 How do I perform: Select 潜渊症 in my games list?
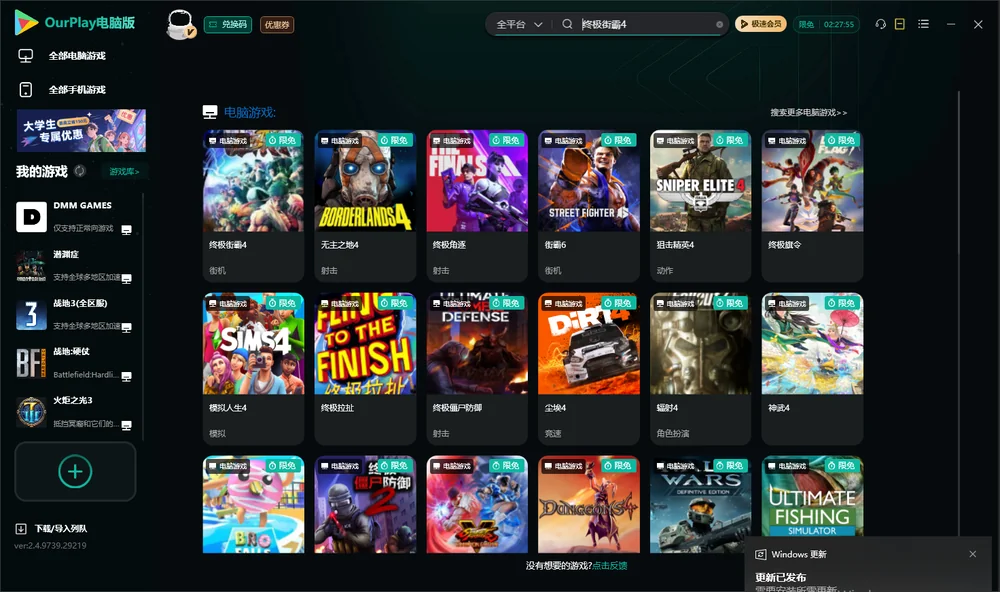click(x=75, y=265)
